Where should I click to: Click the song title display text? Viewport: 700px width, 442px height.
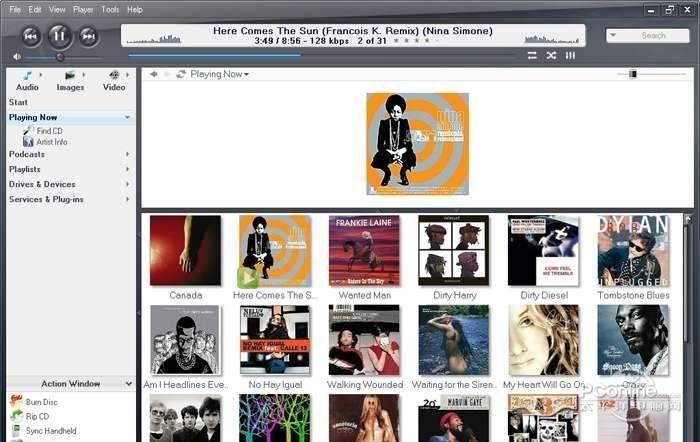[353, 31]
